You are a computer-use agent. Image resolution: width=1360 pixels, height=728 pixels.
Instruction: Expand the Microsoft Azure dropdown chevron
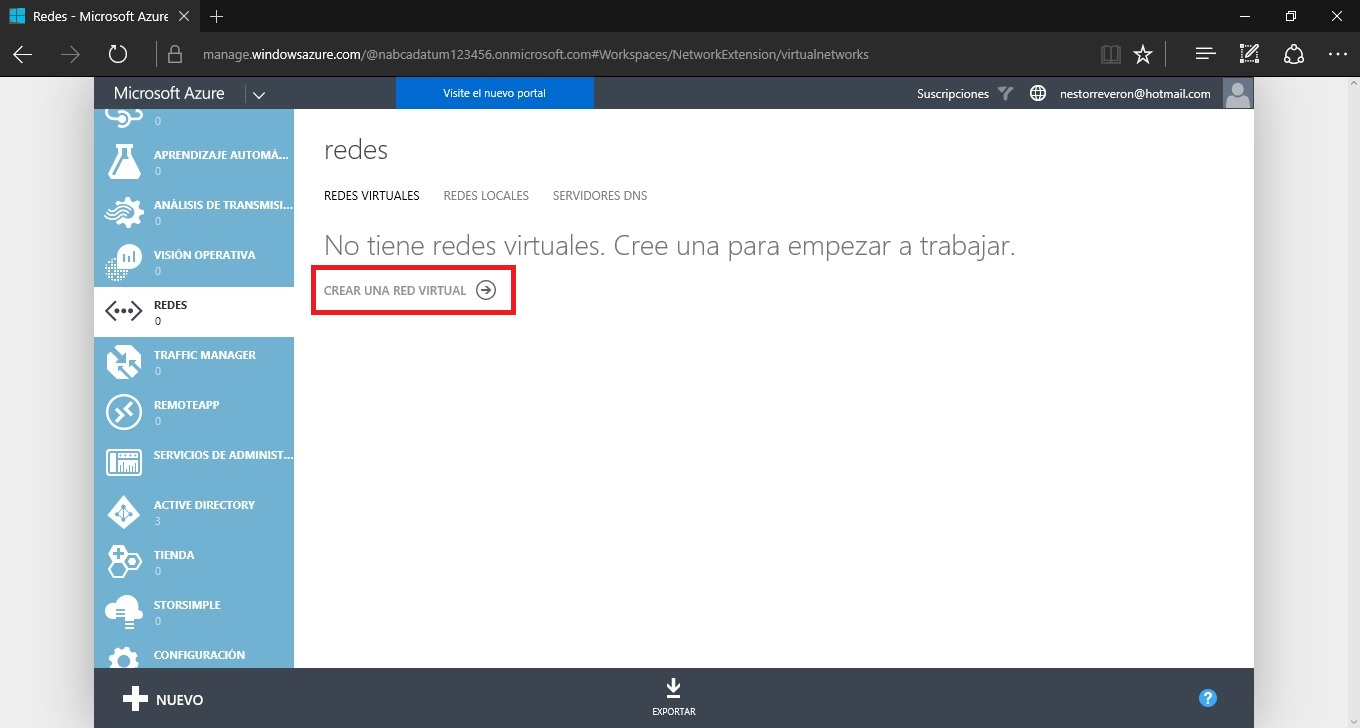tap(259, 94)
